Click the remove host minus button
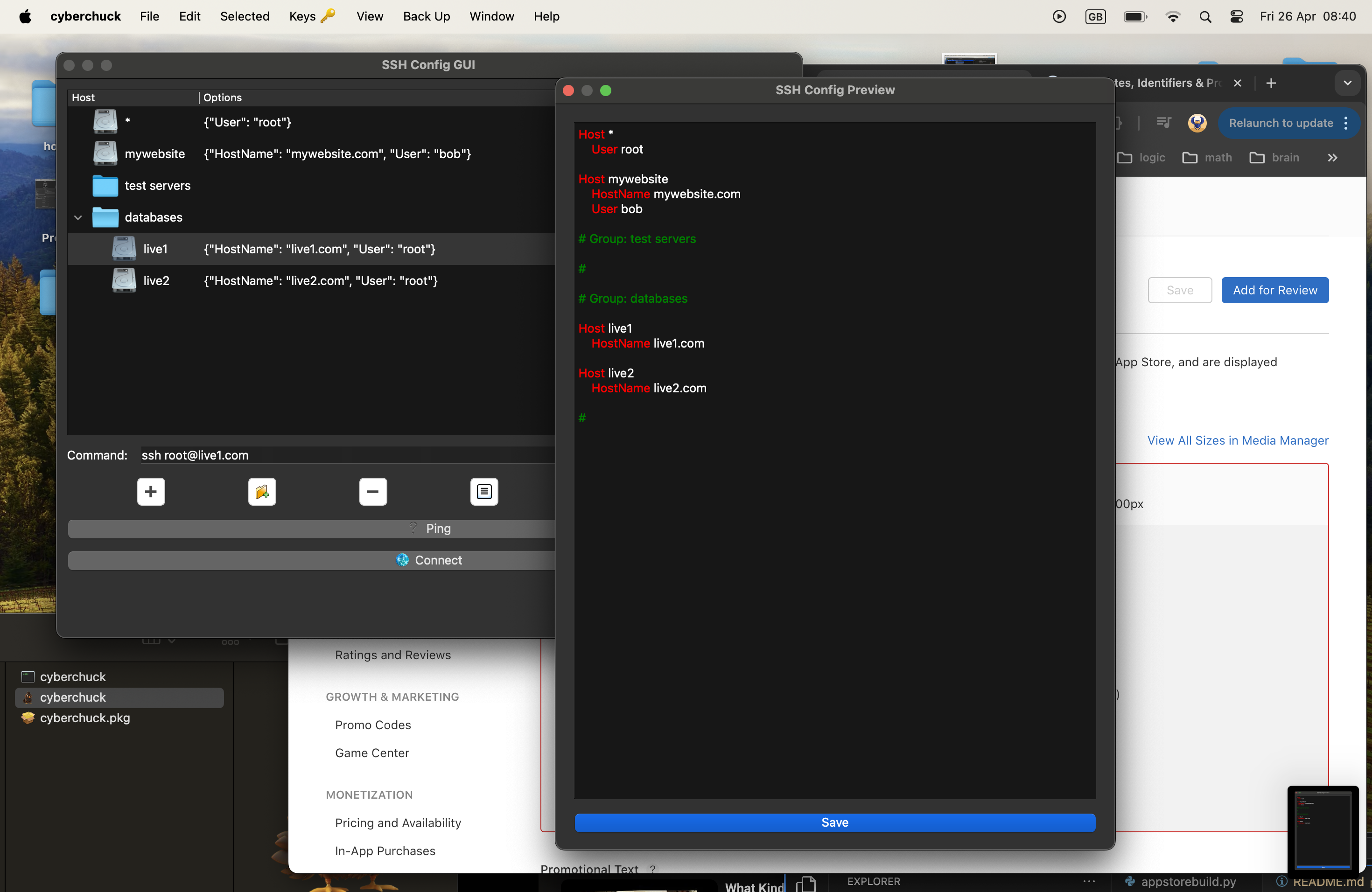This screenshot has width=1372, height=892. pyautogui.click(x=373, y=492)
